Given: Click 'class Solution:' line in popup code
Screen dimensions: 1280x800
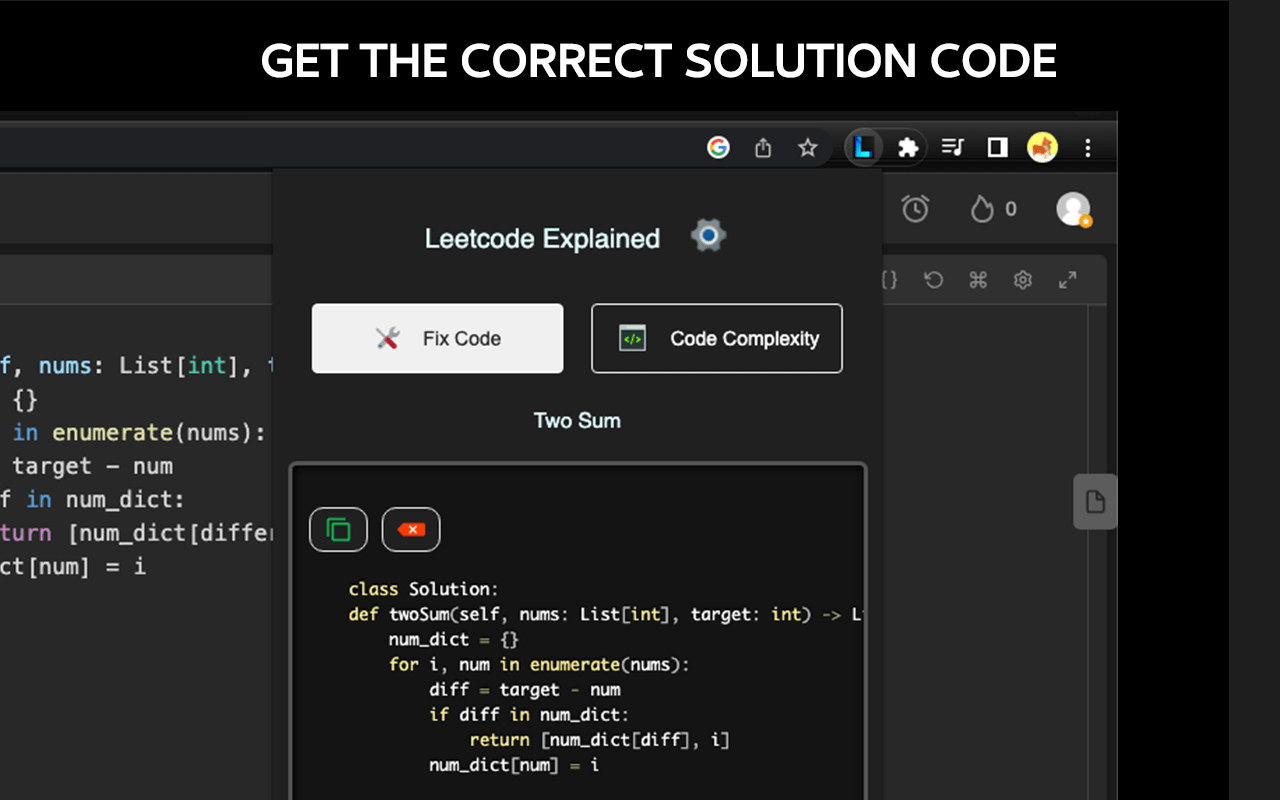Looking at the screenshot, I should tap(423, 589).
